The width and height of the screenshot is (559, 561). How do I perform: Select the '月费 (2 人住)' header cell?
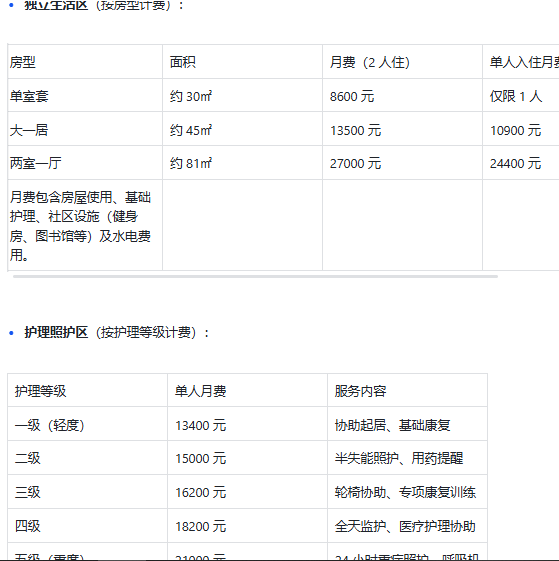402,62
